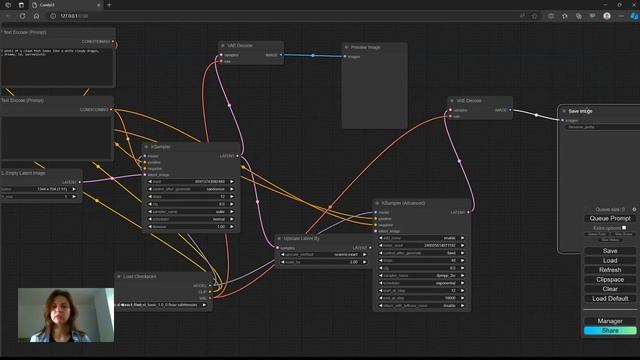Collapse the Preview Image node dot
This screenshot has width=640, height=360.
(347, 47)
